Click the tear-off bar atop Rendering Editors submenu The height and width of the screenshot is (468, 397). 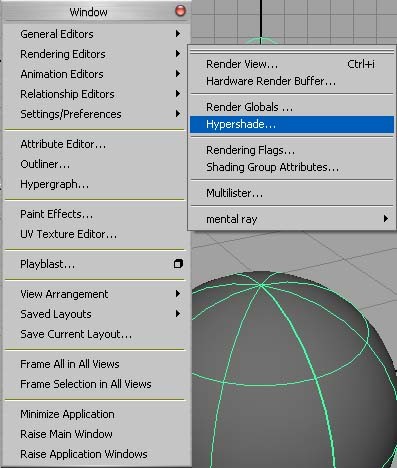292,52
